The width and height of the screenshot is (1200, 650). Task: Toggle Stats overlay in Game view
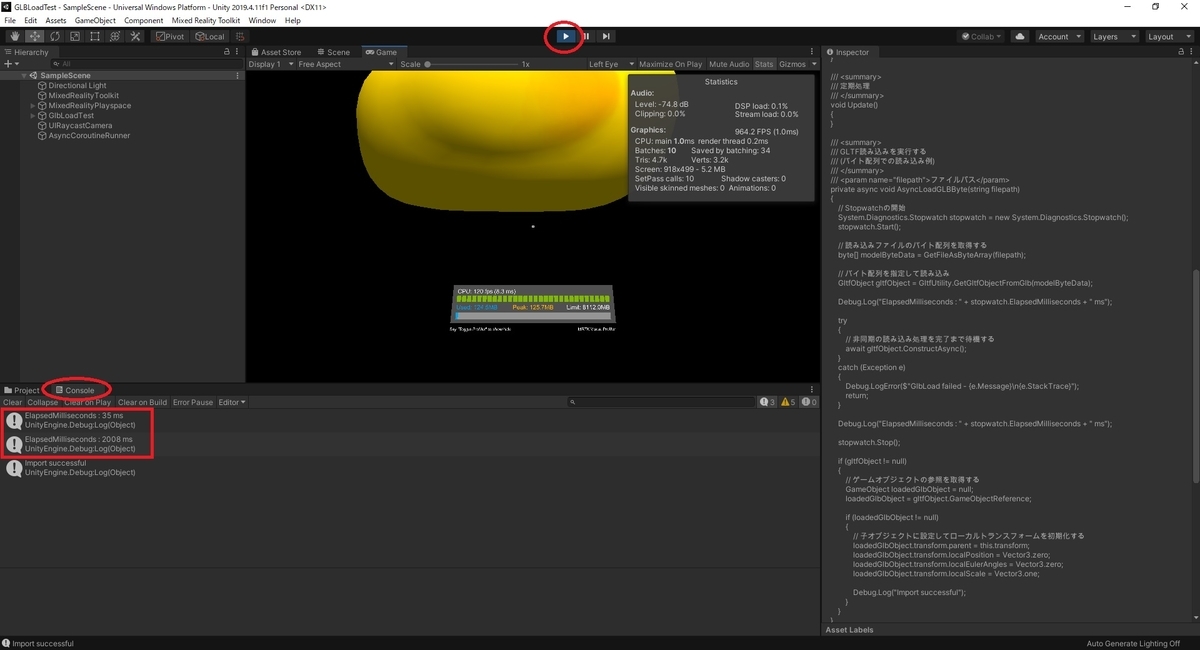tap(764, 64)
